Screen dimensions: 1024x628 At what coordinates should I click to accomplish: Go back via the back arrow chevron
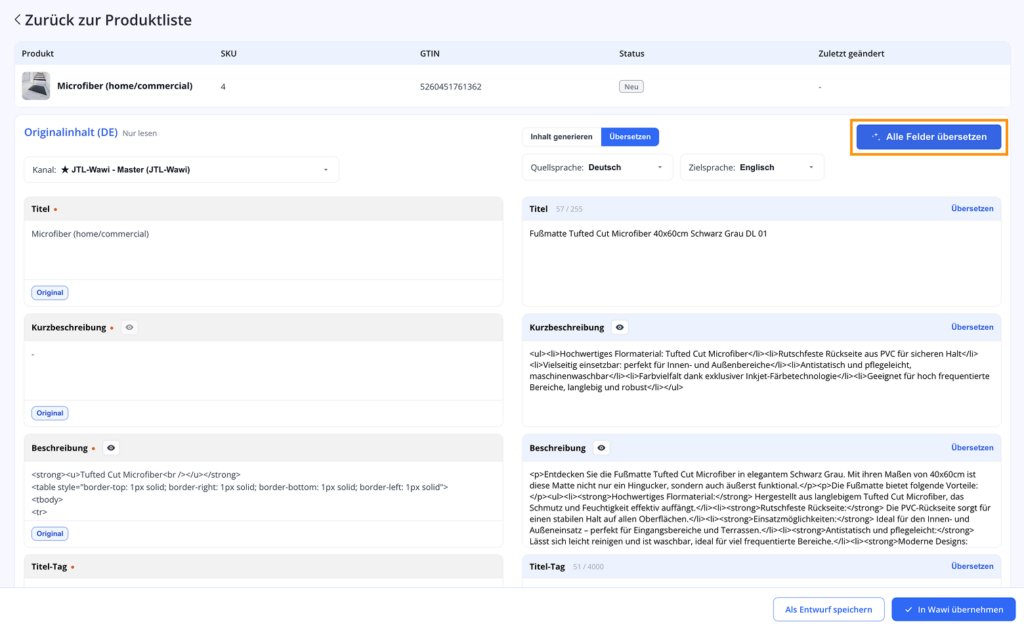click(18, 20)
